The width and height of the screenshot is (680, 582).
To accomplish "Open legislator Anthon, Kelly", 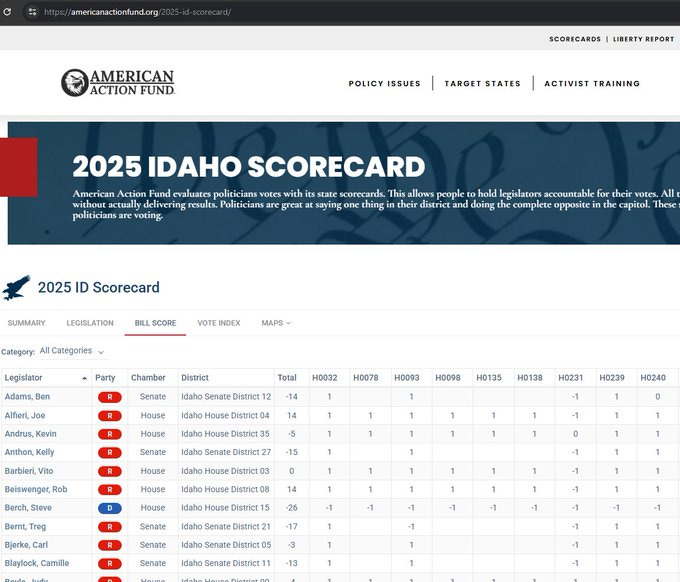I will pos(29,452).
